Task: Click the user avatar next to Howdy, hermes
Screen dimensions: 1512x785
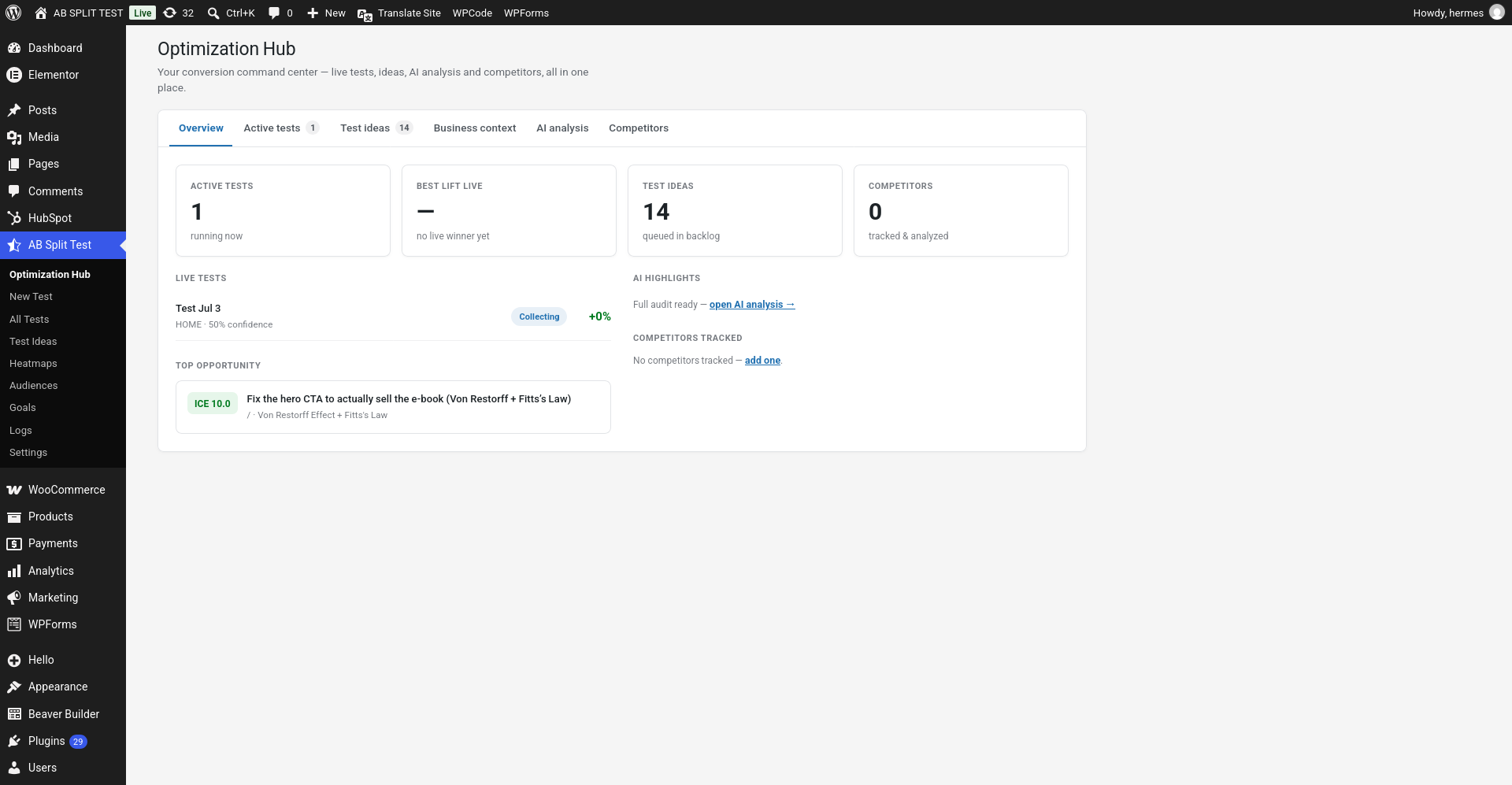Action: (1497, 13)
